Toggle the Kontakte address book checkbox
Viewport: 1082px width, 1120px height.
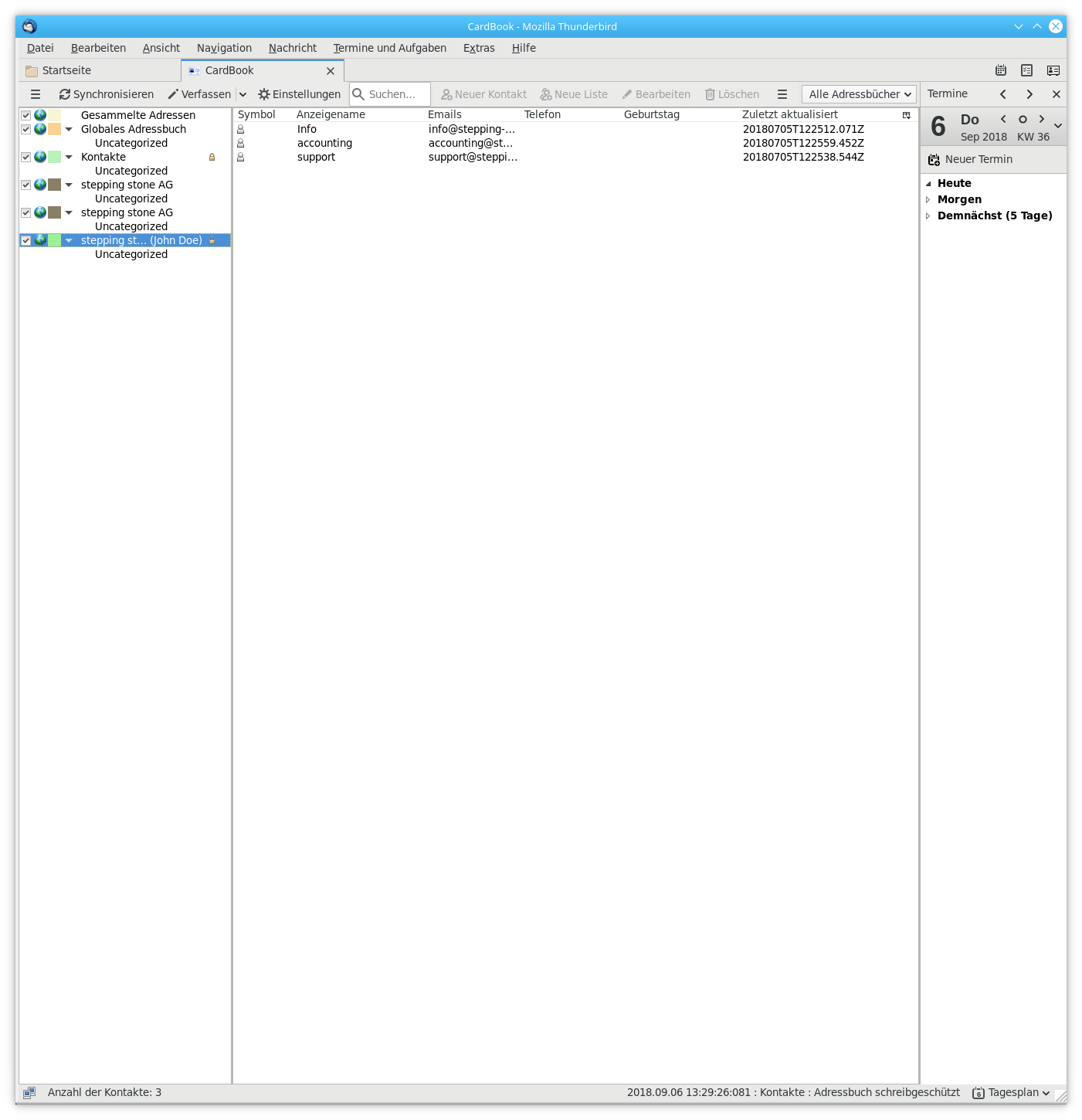pyautogui.click(x=25, y=157)
